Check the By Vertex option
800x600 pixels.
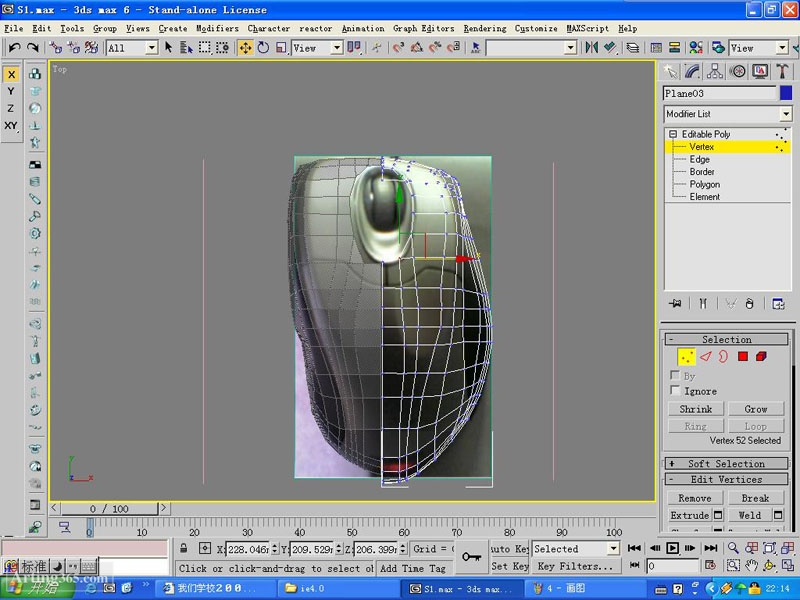tap(674, 376)
